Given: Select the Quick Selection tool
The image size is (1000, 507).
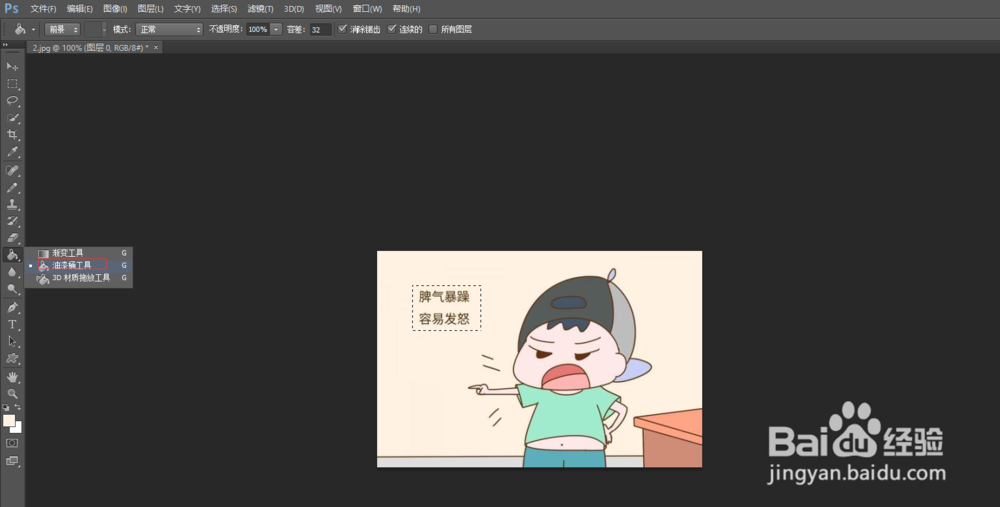Looking at the screenshot, I should coord(12,118).
